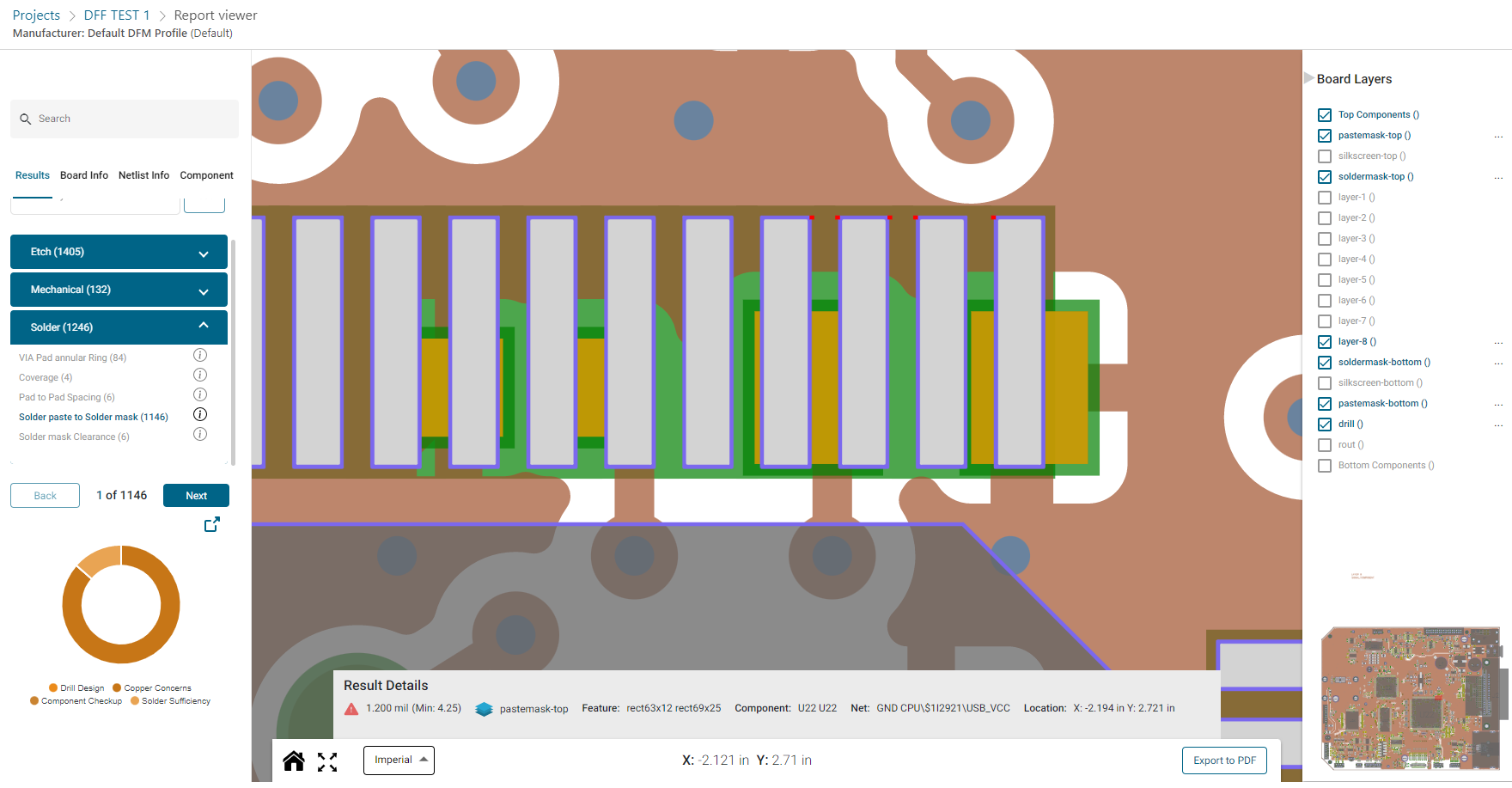This screenshot has width=1512, height=788.
Task: Select Solder mask Clearance (6)
Action: pos(74,437)
